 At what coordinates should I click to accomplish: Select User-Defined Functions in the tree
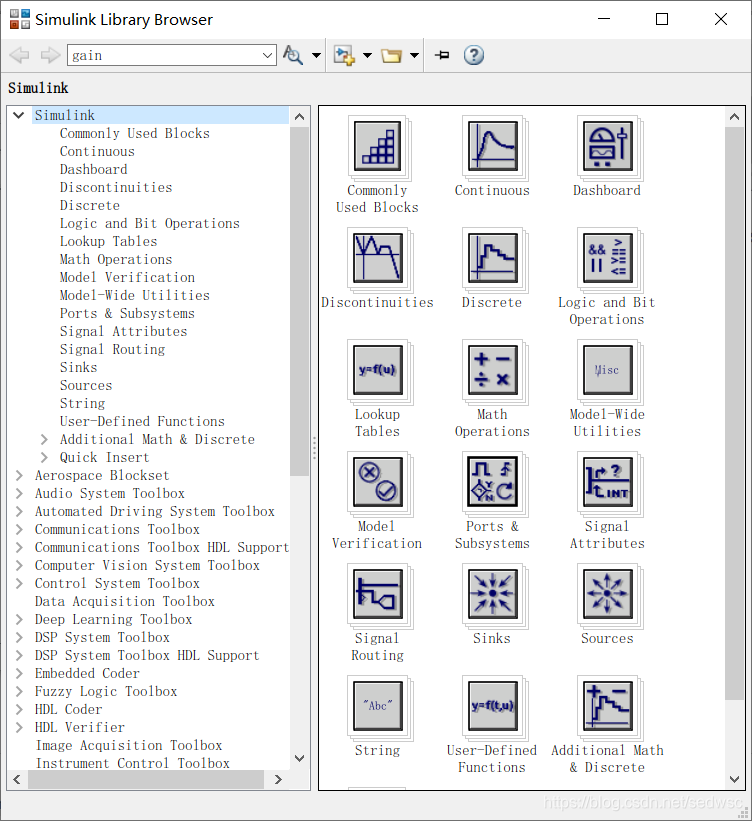point(142,421)
